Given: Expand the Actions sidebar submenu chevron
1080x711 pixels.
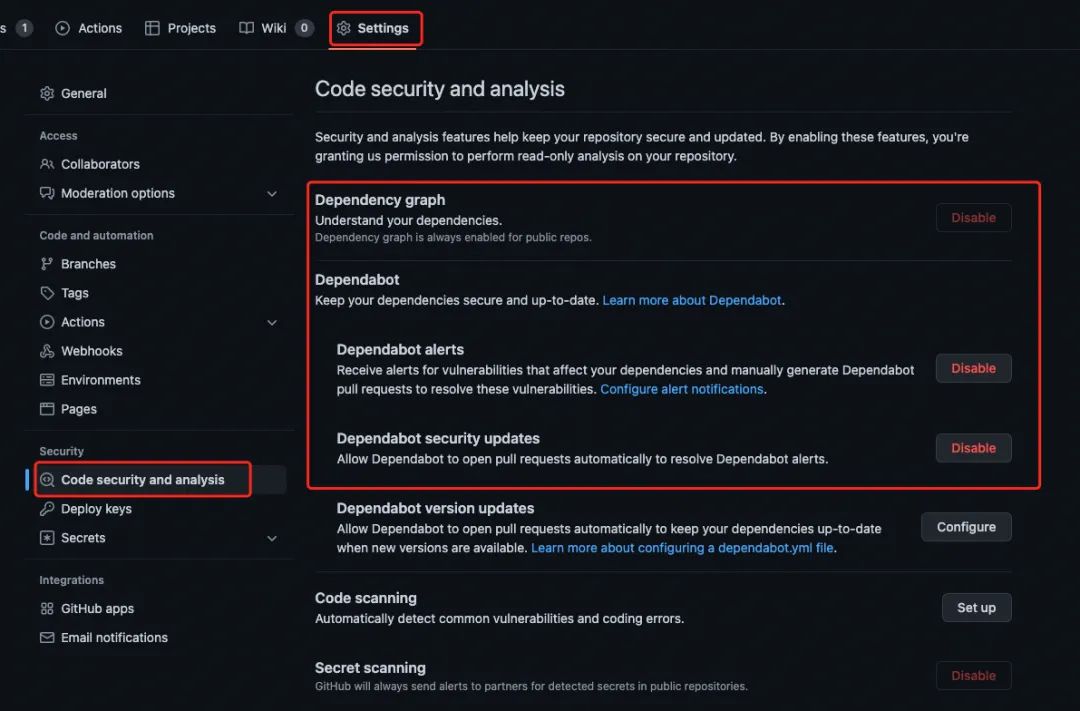Looking at the screenshot, I should pyautogui.click(x=272, y=322).
